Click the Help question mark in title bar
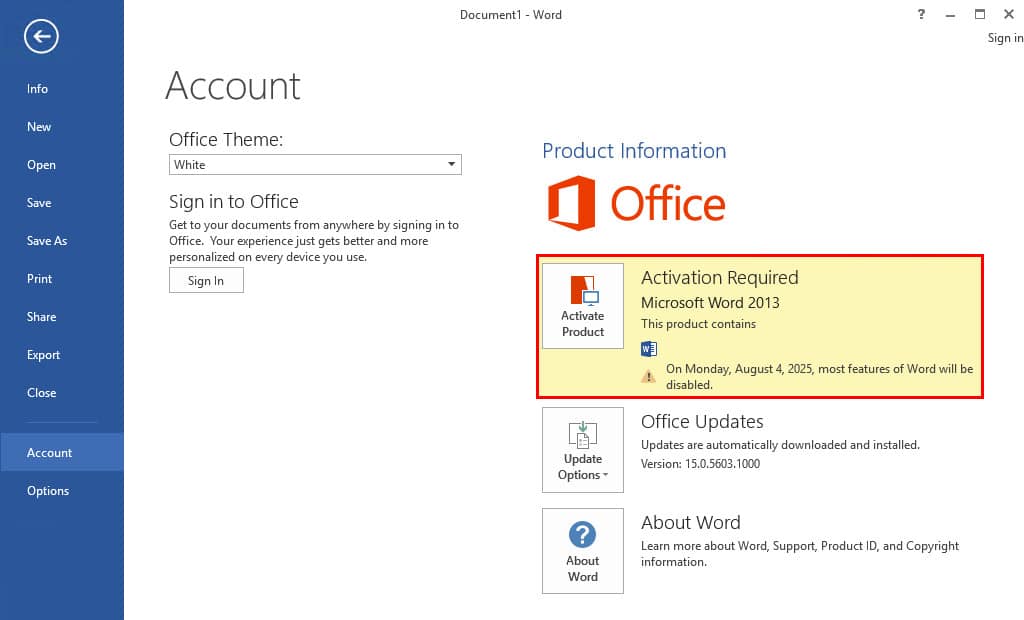The height and width of the screenshot is (620, 1024). [921, 14]
